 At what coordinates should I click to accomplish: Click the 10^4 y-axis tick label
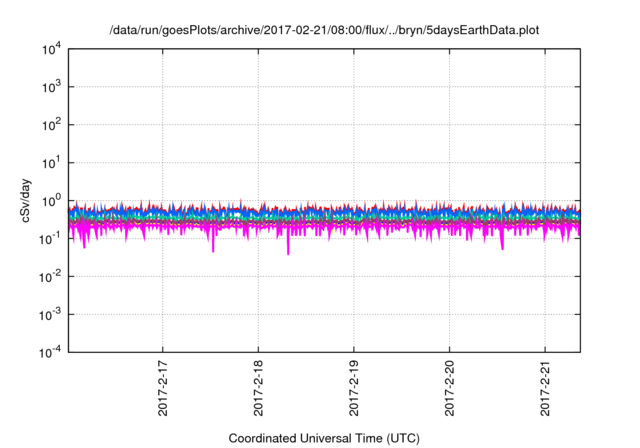pyautogui.click(x=52, y=49)
